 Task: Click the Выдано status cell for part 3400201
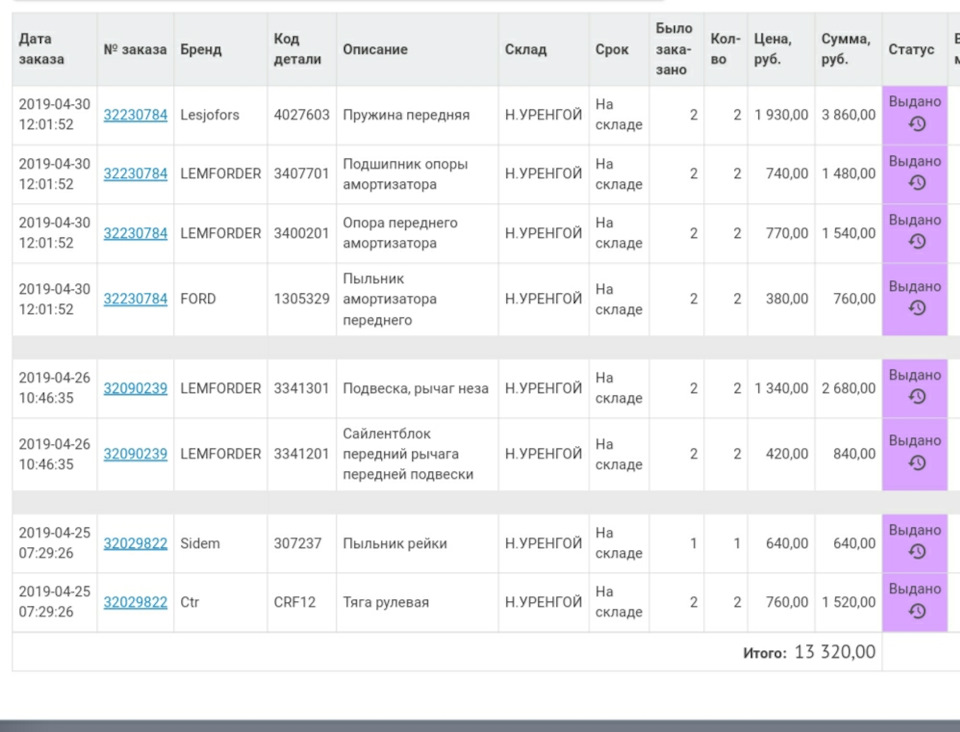[914, 221]
